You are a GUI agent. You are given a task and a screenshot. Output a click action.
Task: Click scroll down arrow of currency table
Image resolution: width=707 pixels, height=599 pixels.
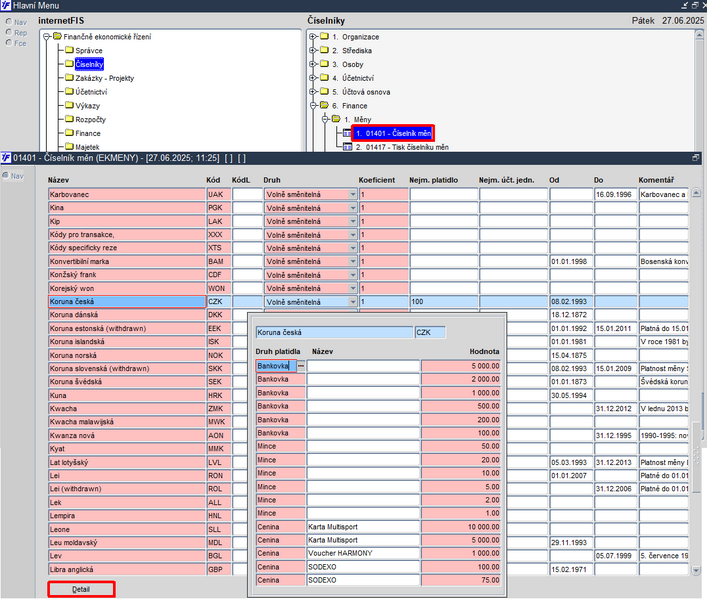696,571
